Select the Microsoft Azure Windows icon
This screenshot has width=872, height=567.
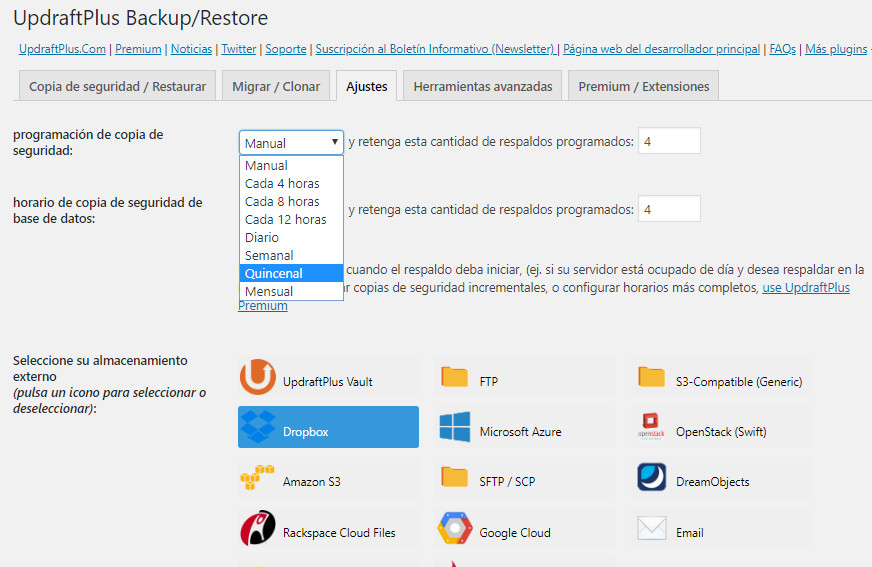454,427
